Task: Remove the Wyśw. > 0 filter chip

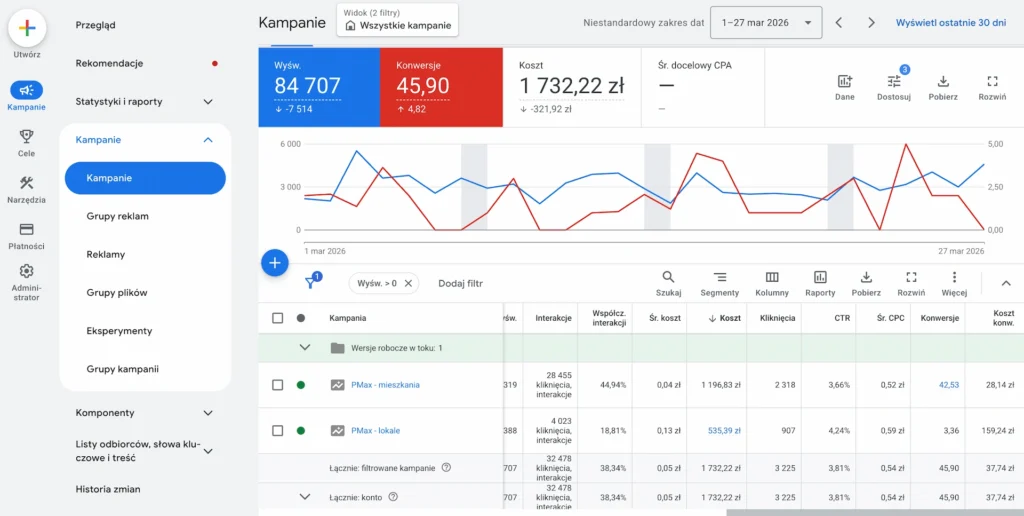Action: point(408,283)
